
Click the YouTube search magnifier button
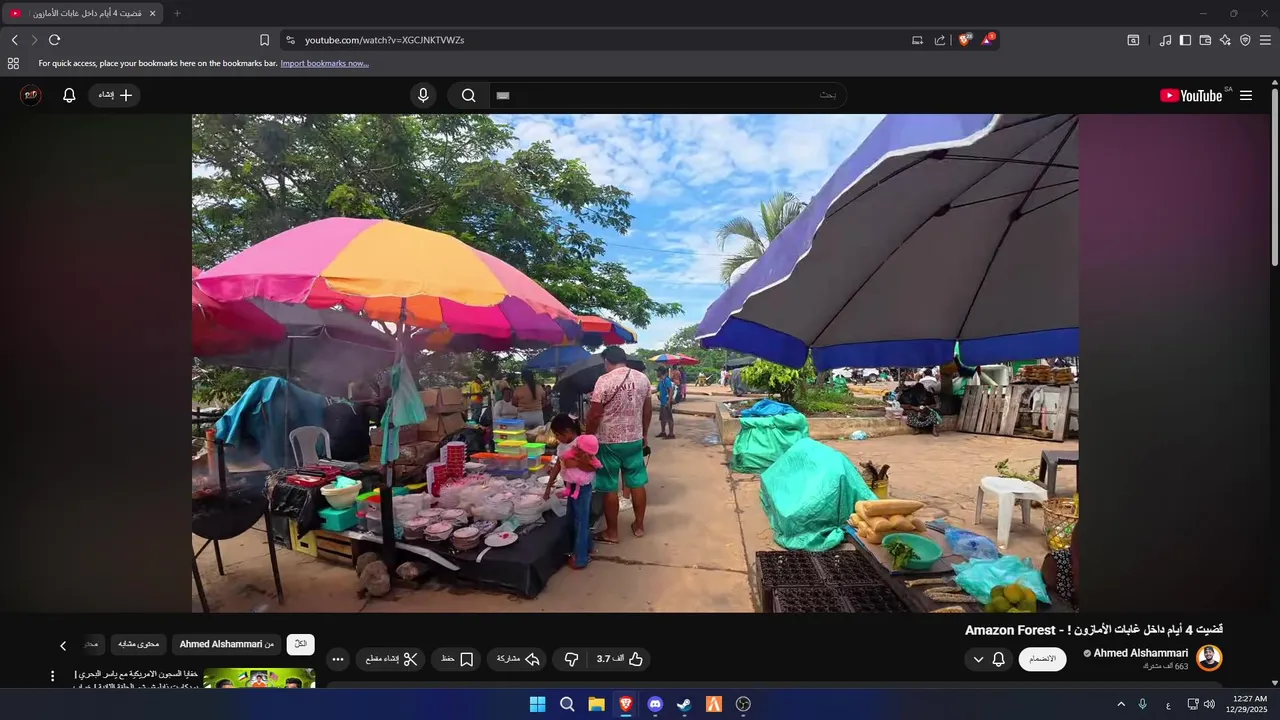point(468,95)
